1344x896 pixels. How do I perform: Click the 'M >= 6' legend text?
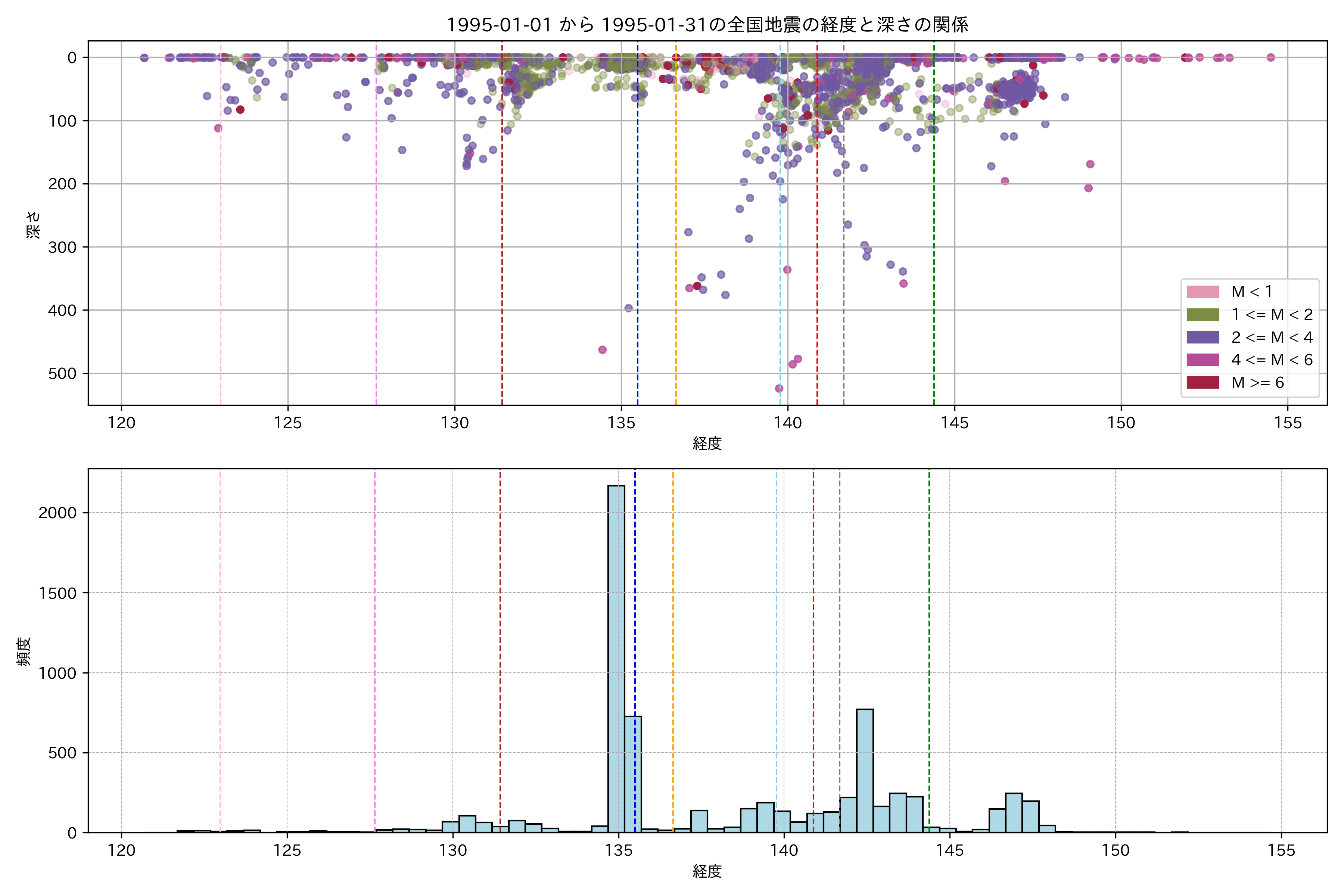[1257, 383]
